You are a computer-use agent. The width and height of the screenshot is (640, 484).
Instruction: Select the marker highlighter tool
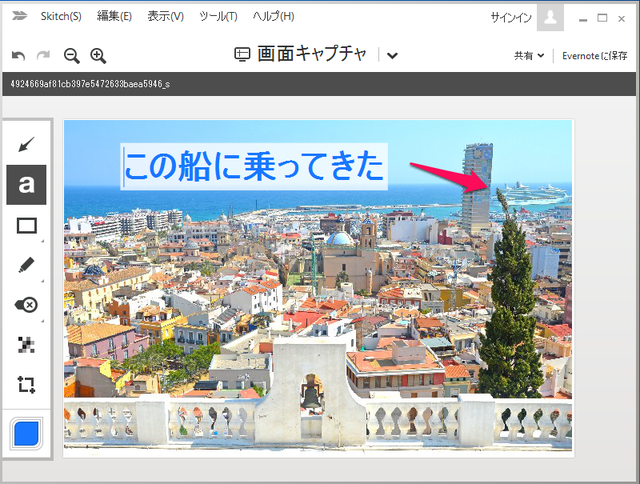point(26,265)
